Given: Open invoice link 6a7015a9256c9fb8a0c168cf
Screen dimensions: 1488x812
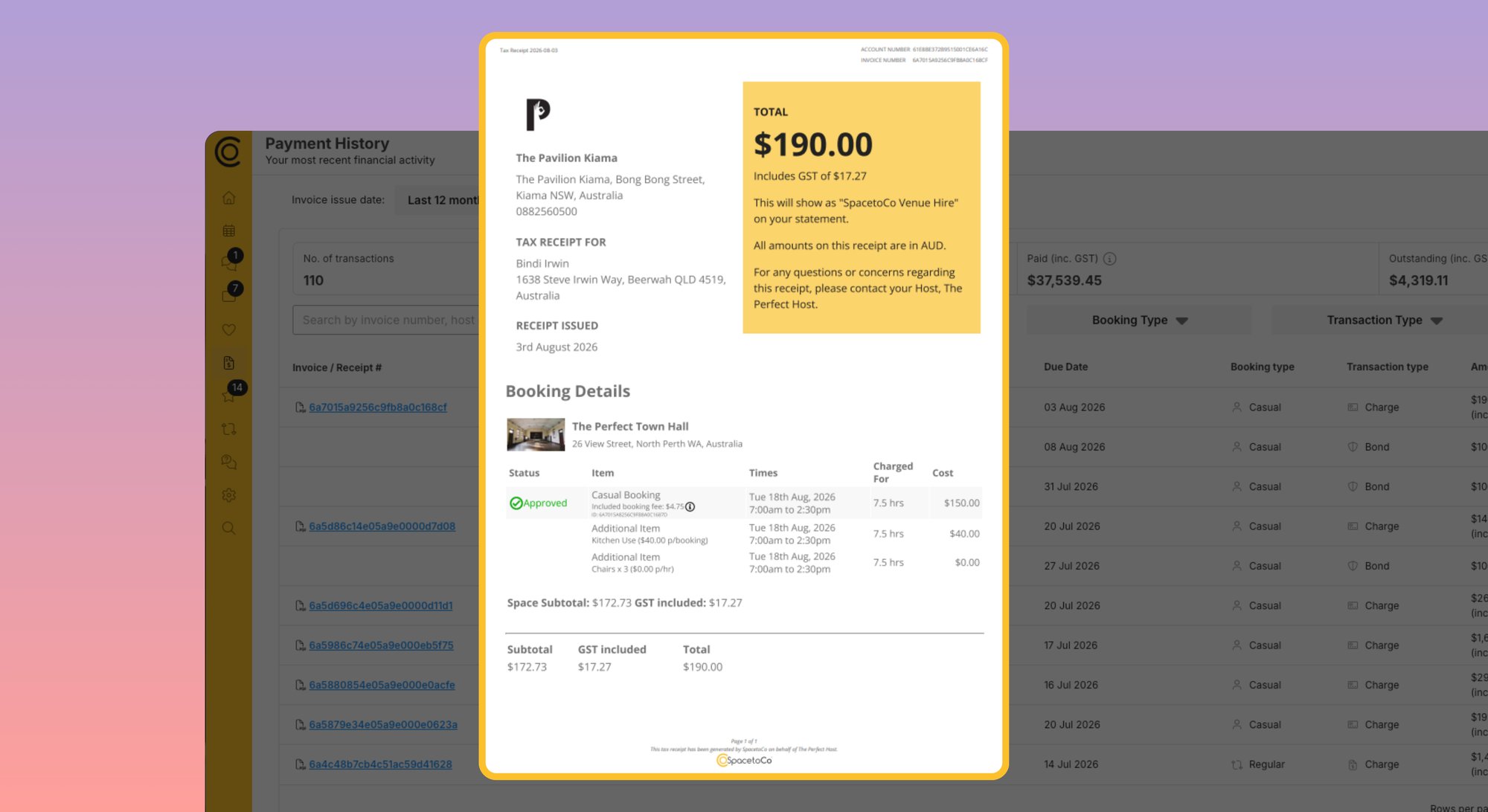Looking at the screenshot, I should pyautogui.click(x=378, y=407).
